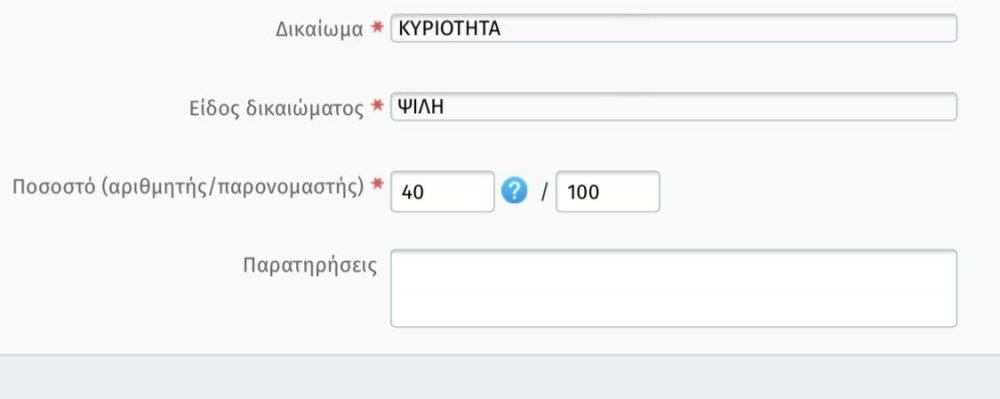Click the red asterisk beside Ποσοστό label
Screen dimensions: 1000x399
(x=378, y=184)
